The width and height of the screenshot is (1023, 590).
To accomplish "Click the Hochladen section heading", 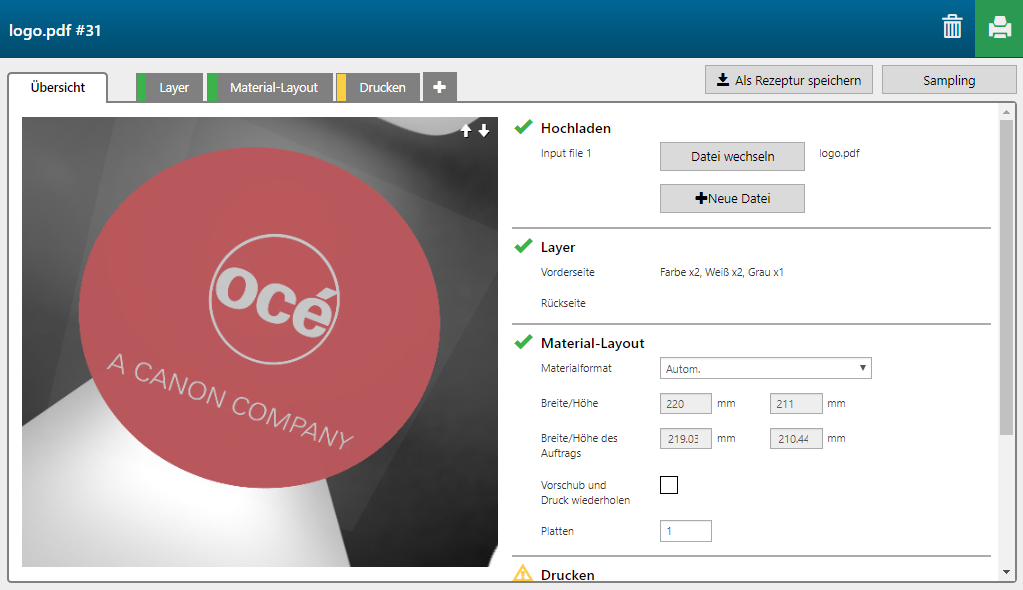I will tap(575, 128).
